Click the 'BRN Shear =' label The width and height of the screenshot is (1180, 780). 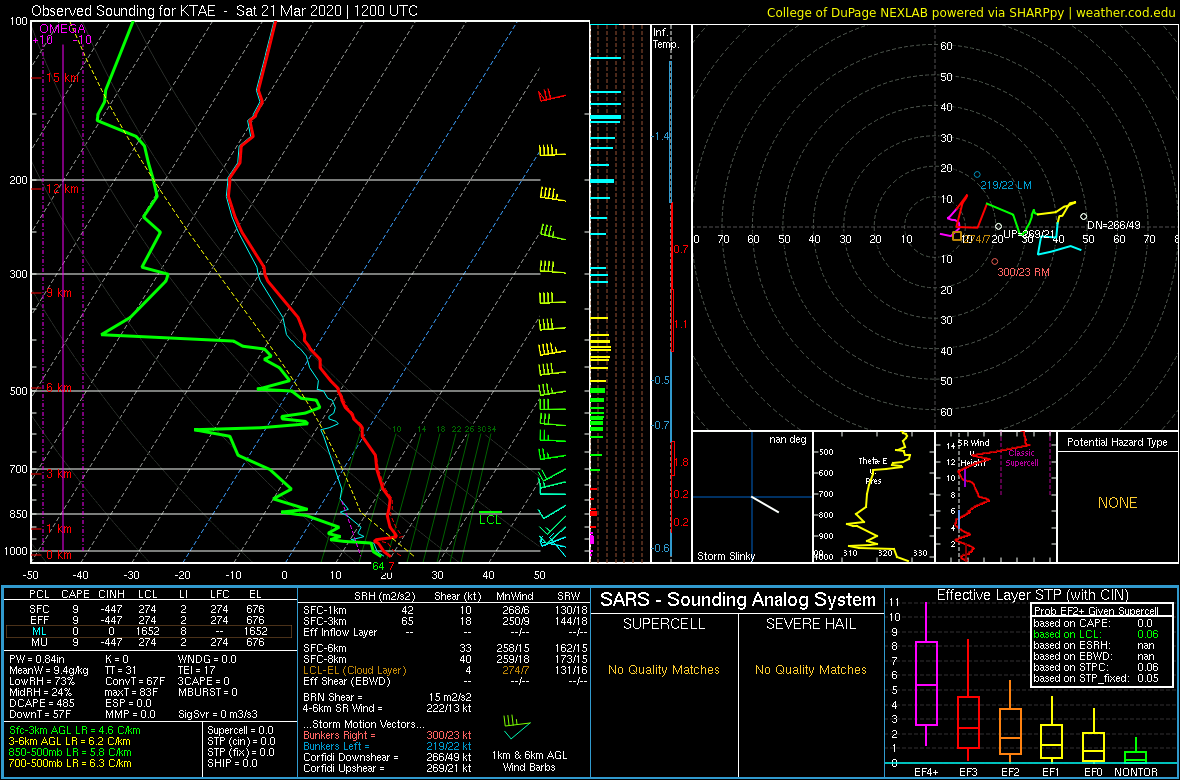pos(333,696)
